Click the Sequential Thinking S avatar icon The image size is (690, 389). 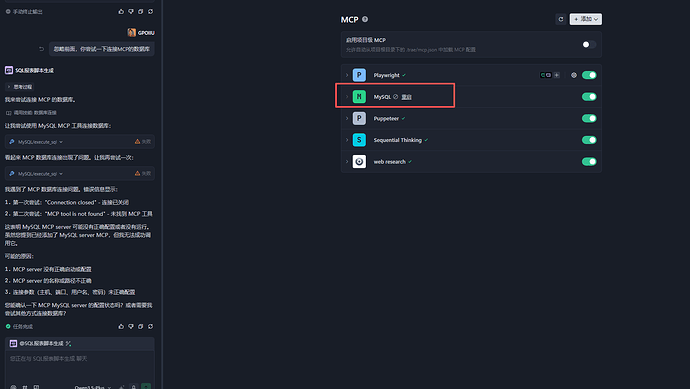coord(359,140)
